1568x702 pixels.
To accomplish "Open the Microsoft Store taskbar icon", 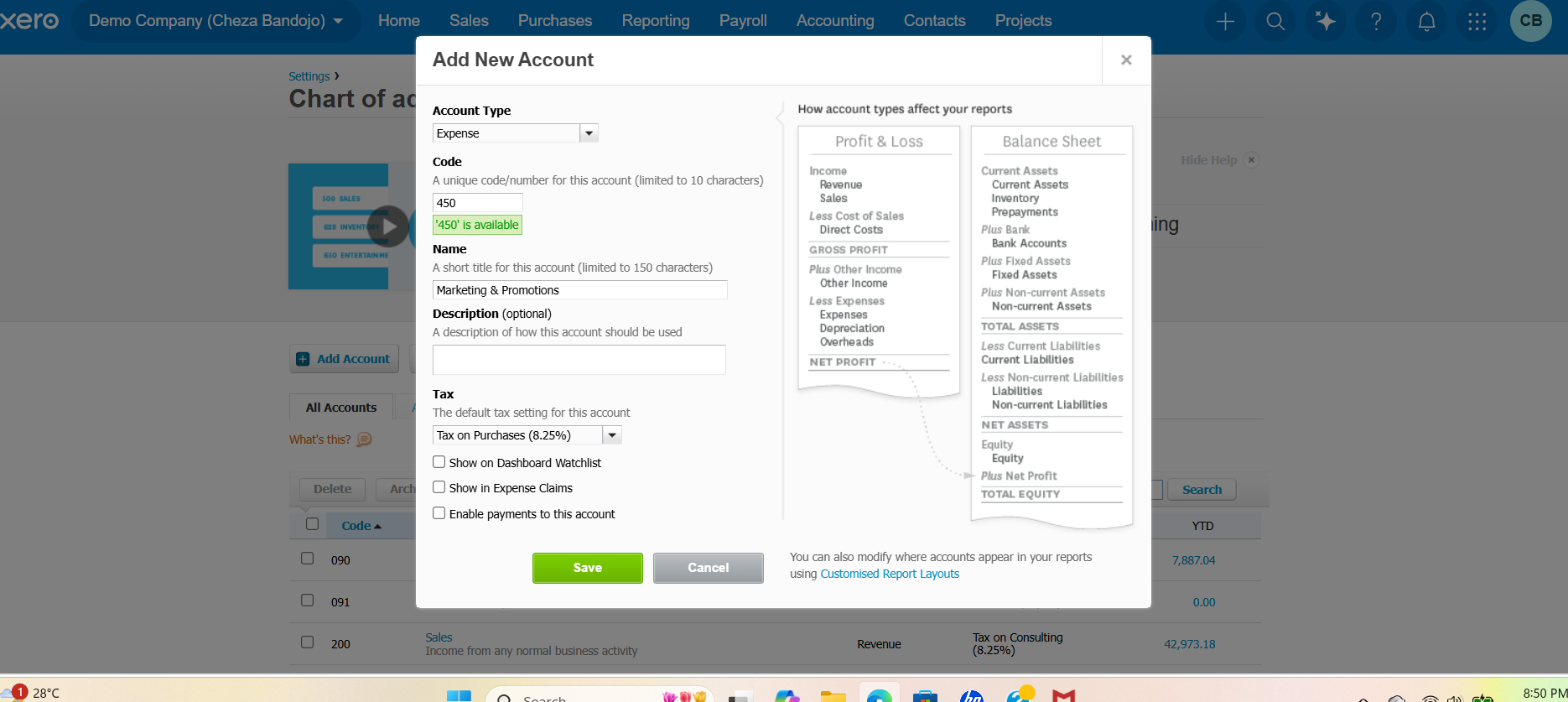I will click(x=925, y=696).
